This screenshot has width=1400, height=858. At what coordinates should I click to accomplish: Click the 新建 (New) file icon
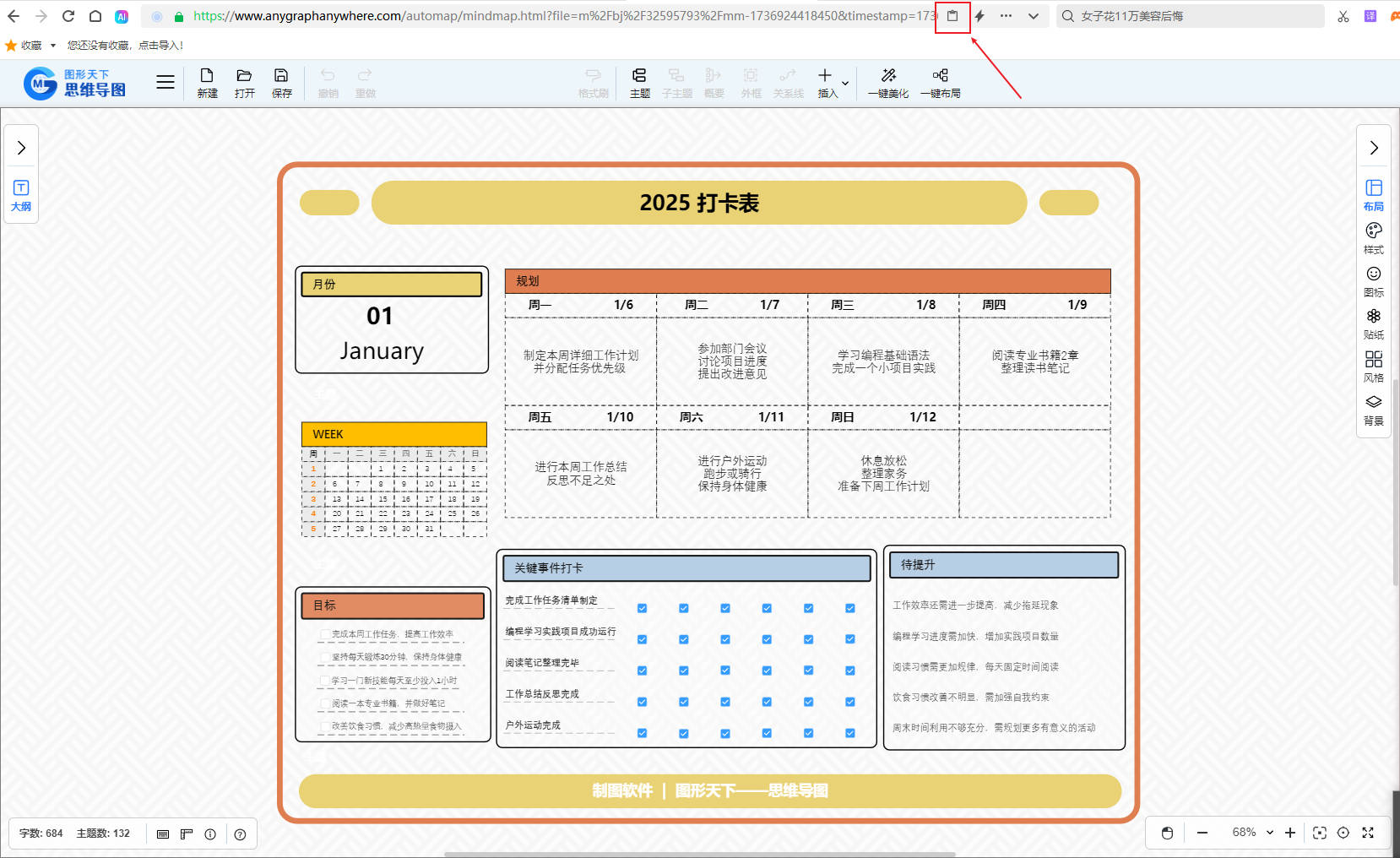point(207,83)
